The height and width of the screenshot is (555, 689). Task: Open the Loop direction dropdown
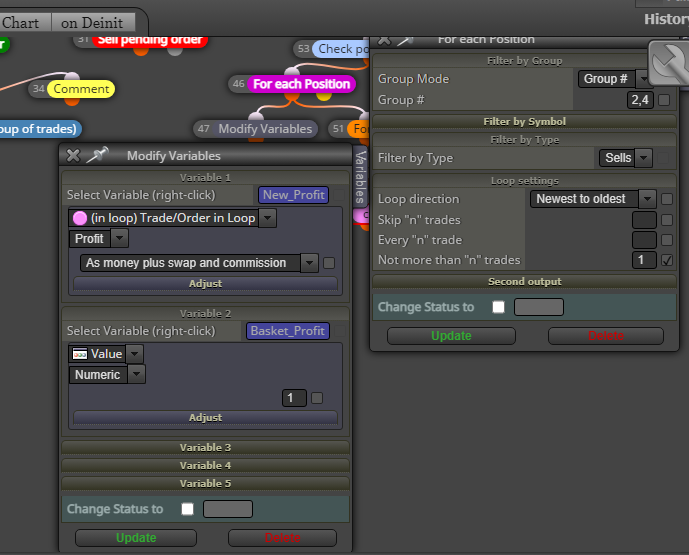647,199
